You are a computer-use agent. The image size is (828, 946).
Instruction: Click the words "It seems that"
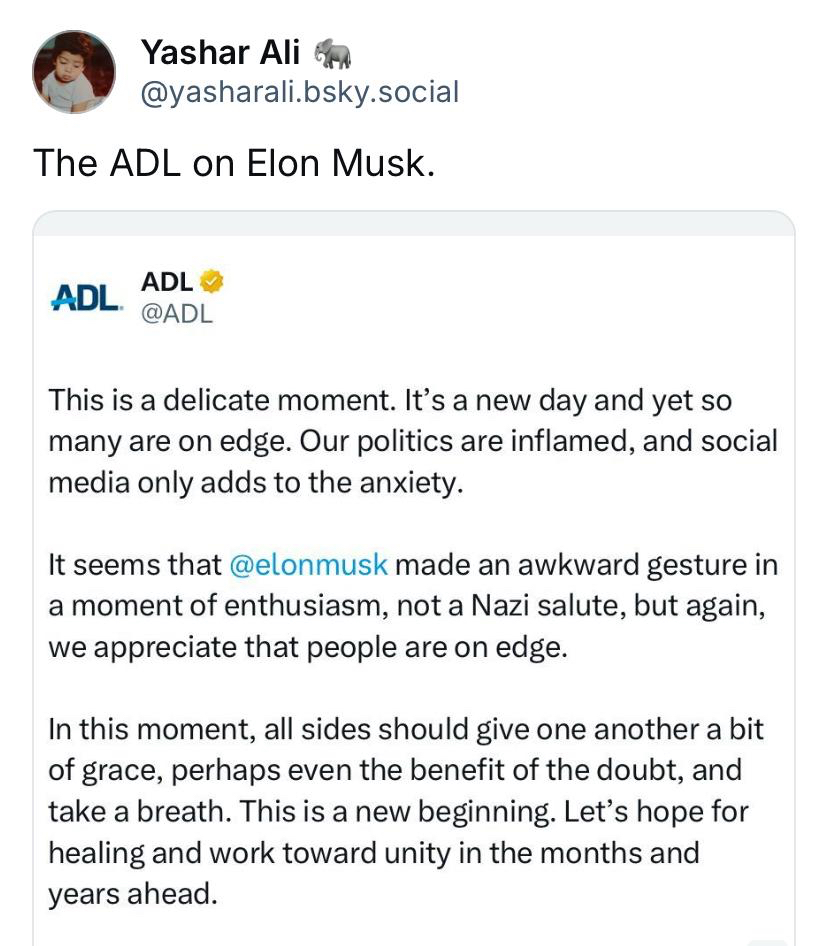134,564
